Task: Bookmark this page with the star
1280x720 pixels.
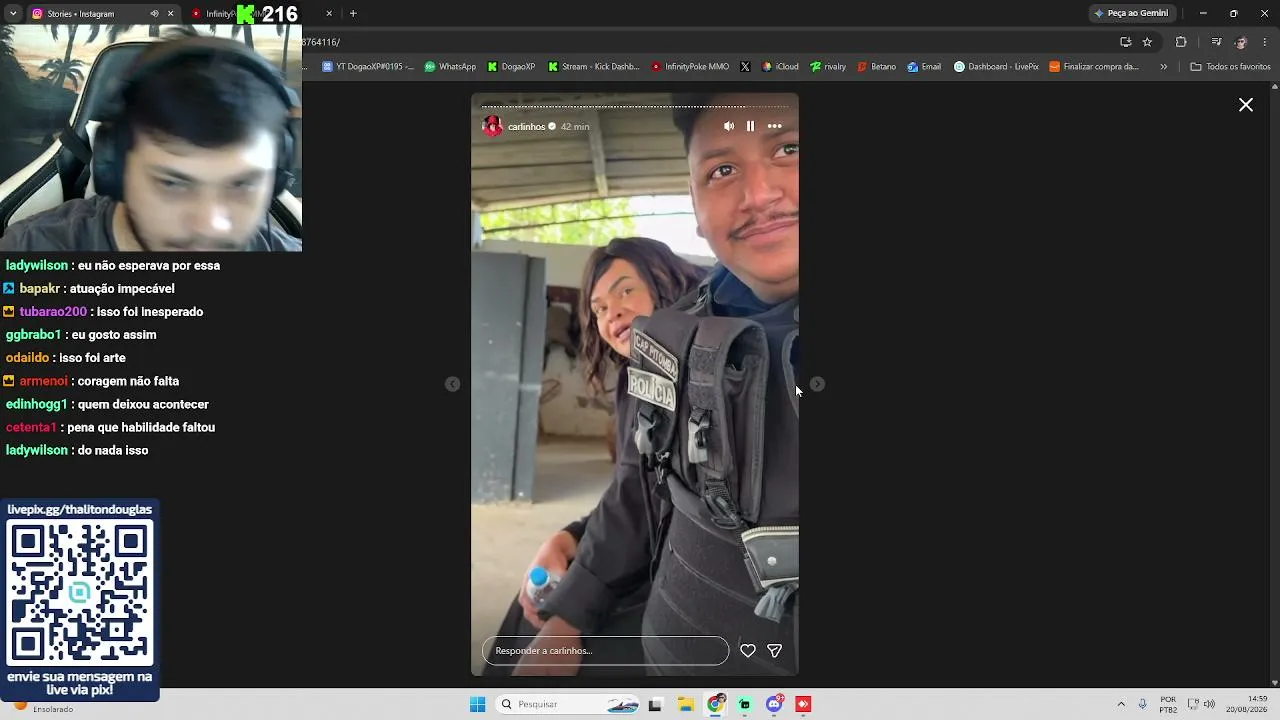Action: tap(1147, 42)
